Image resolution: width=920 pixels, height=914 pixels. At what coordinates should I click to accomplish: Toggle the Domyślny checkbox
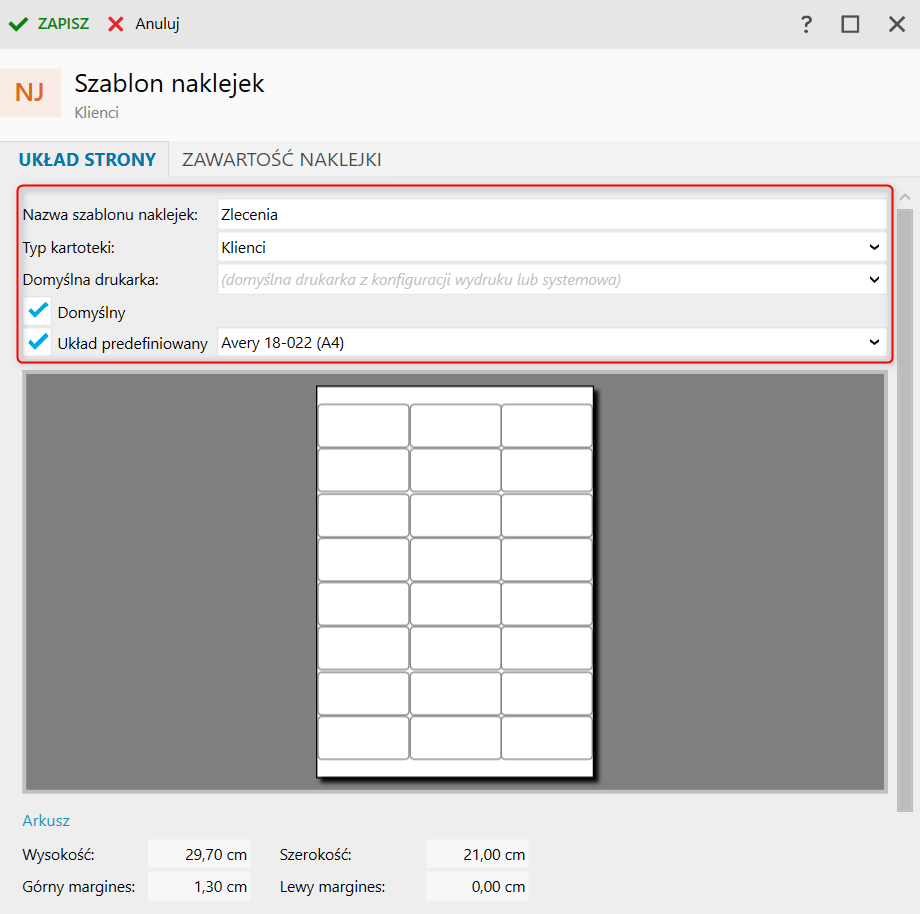38,312
